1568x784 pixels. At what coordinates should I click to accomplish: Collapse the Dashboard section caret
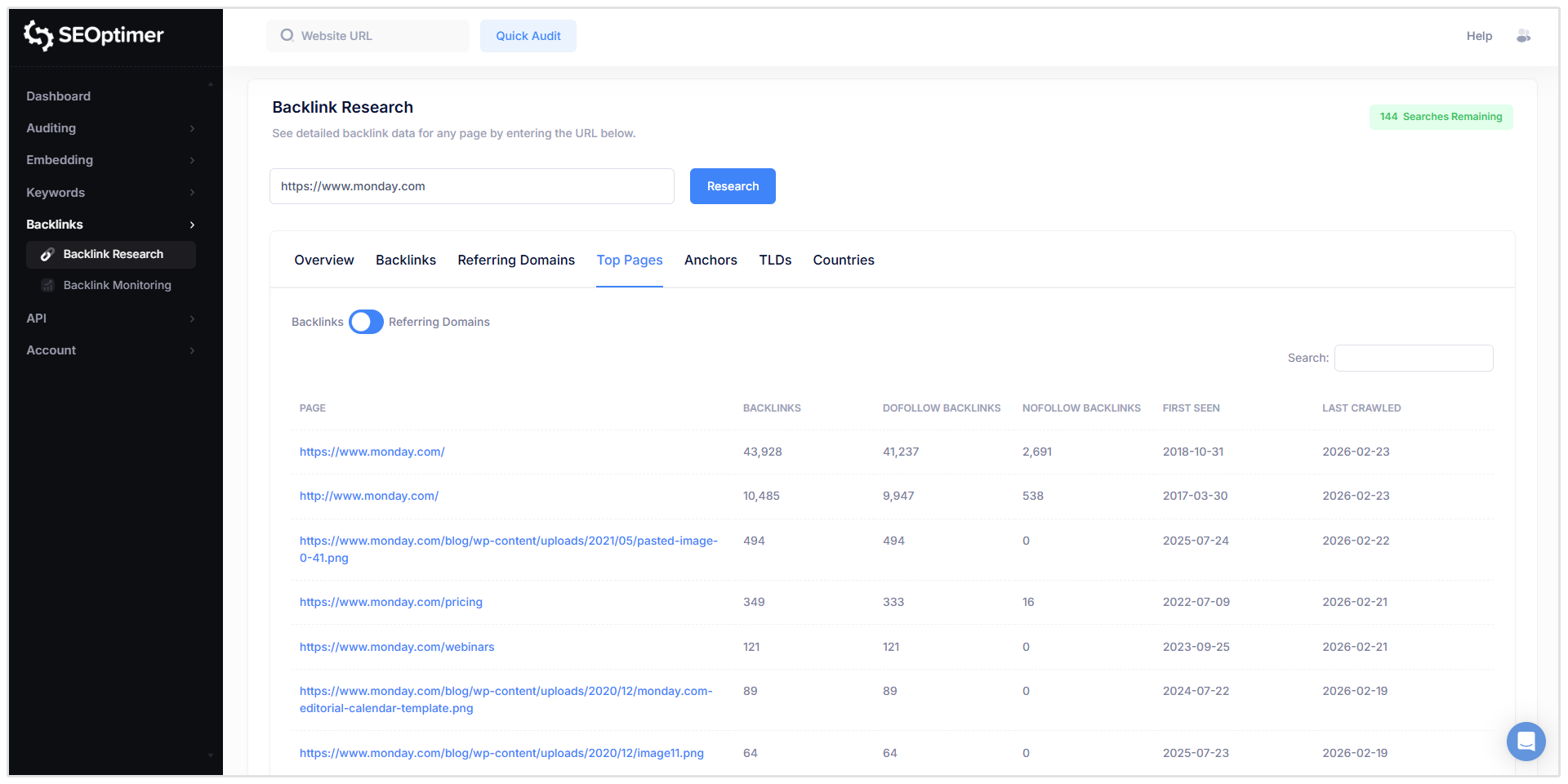210,84
